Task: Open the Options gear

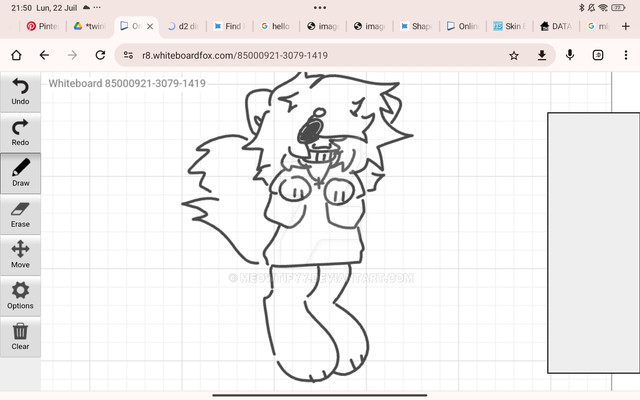Action: point(20,296)
